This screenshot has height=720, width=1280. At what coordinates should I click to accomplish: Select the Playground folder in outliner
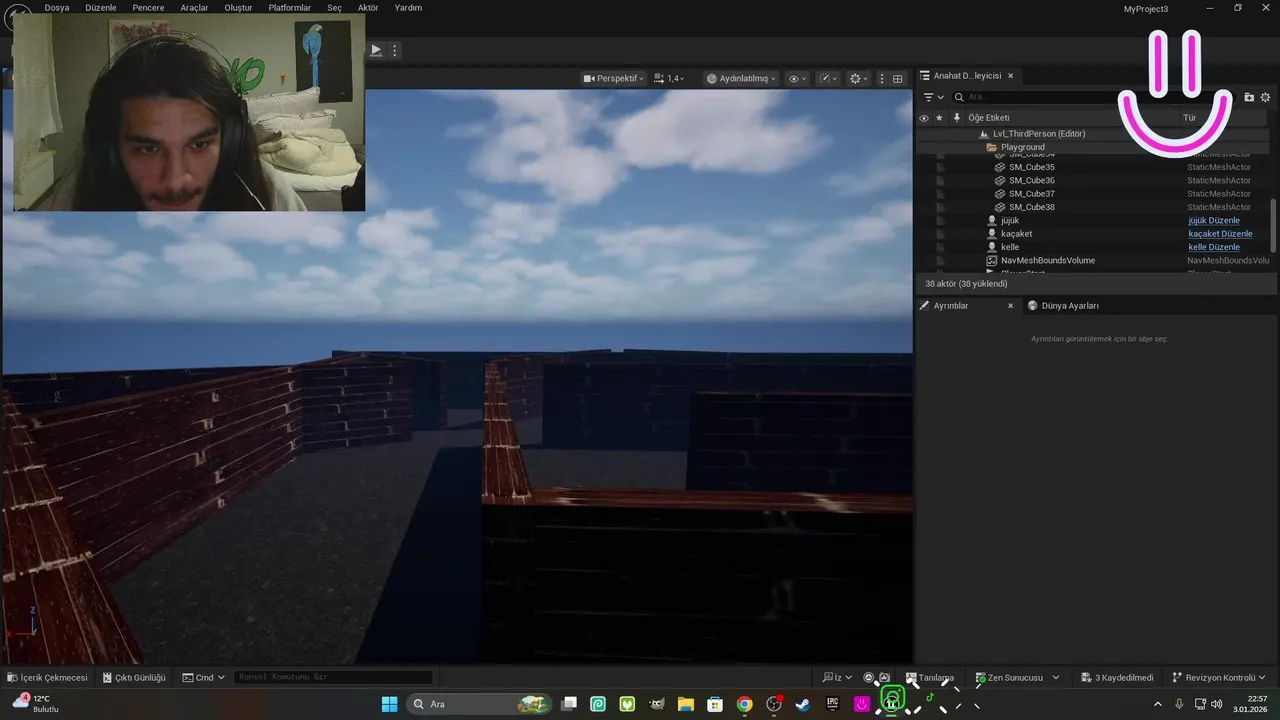[x=1022, y=147]
